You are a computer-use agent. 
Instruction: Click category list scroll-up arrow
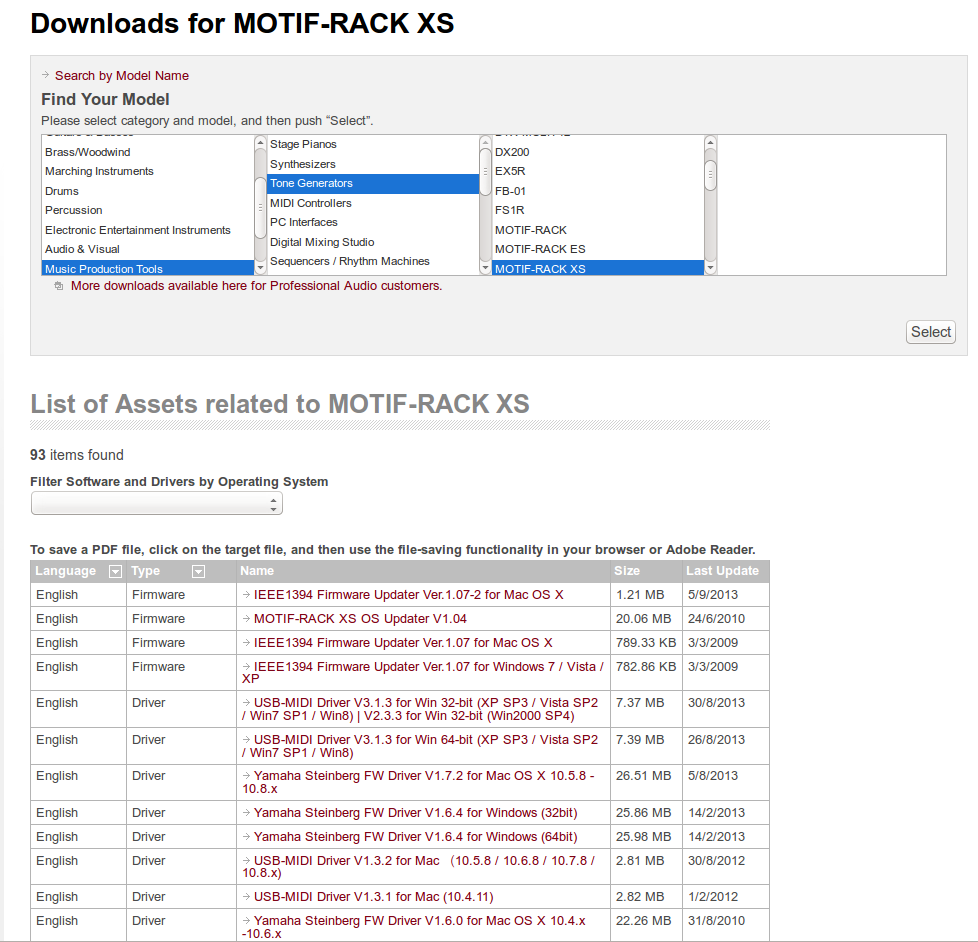(261, 142)
